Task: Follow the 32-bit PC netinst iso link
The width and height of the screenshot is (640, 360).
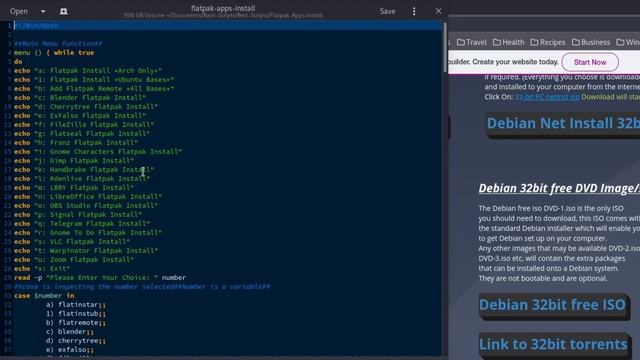Action: point(547,97)
